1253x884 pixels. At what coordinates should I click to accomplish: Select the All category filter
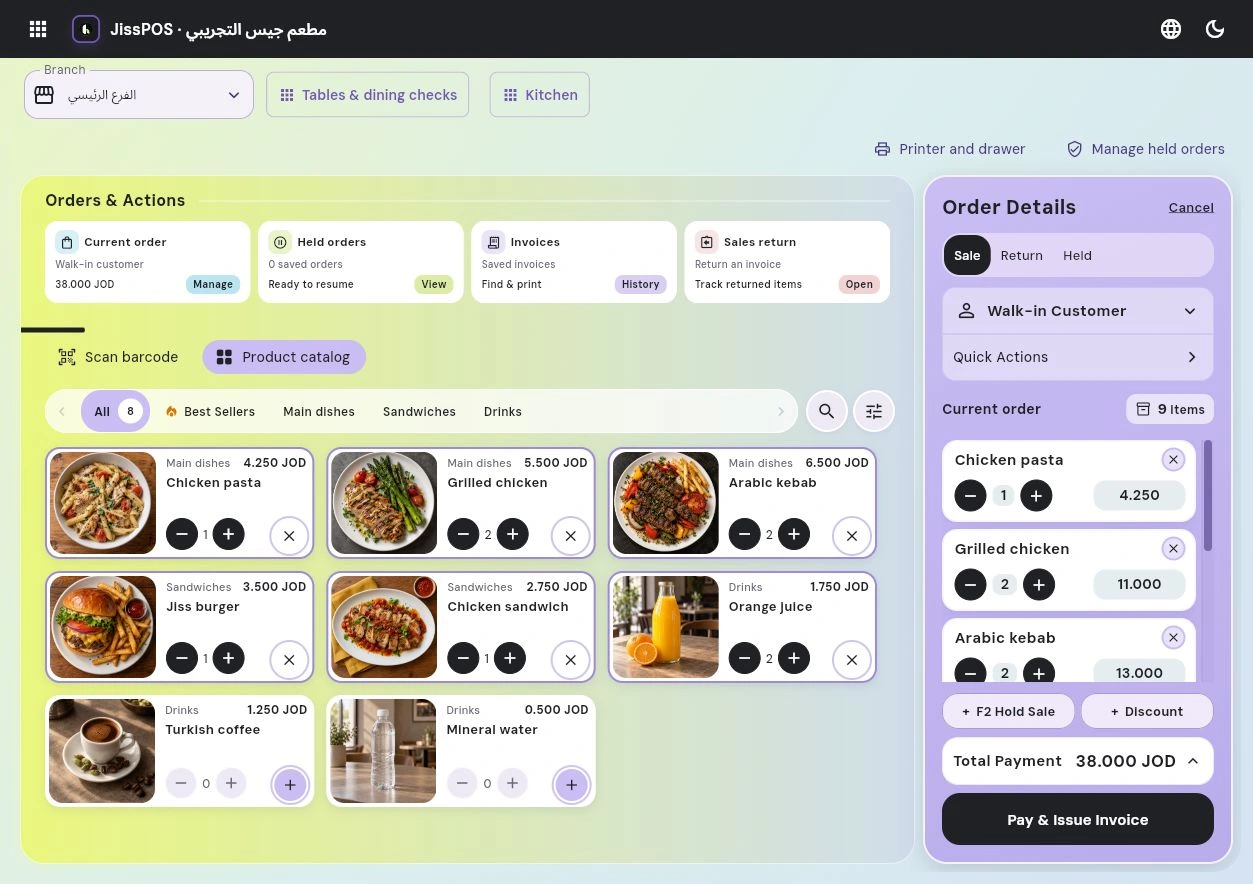coord(115,411)
